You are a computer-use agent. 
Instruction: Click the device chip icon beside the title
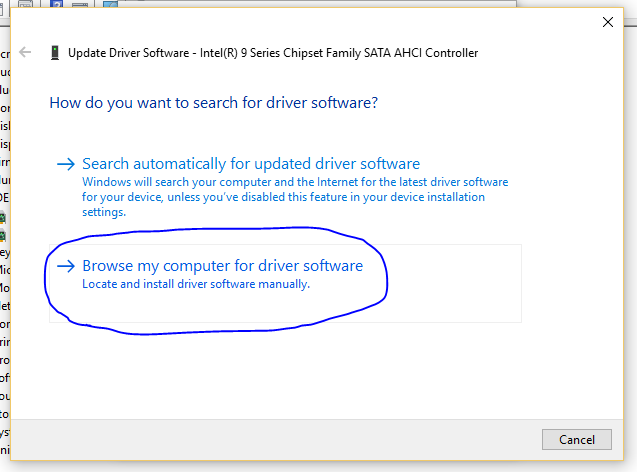[53, 53]
